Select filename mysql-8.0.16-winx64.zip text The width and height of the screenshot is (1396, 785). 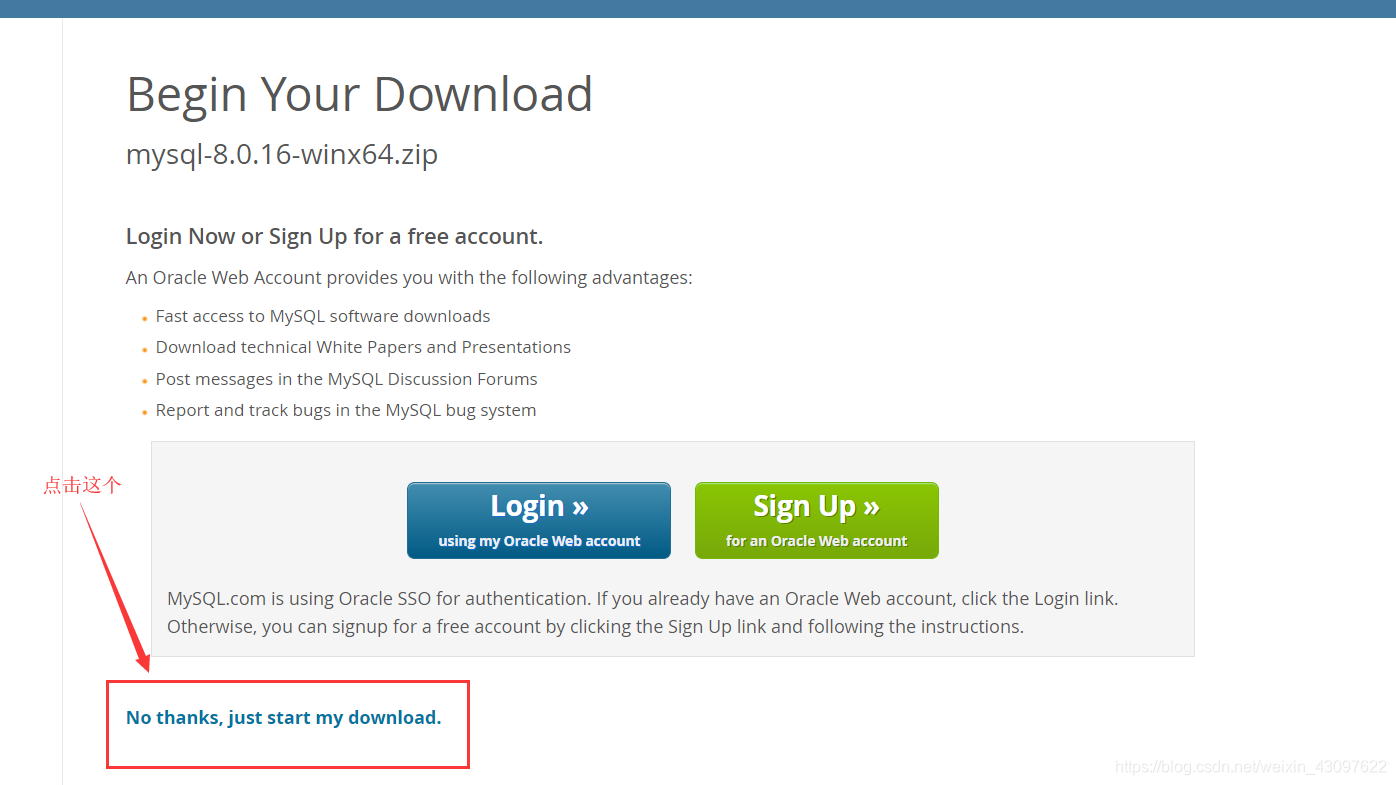[x=282, y=155]
